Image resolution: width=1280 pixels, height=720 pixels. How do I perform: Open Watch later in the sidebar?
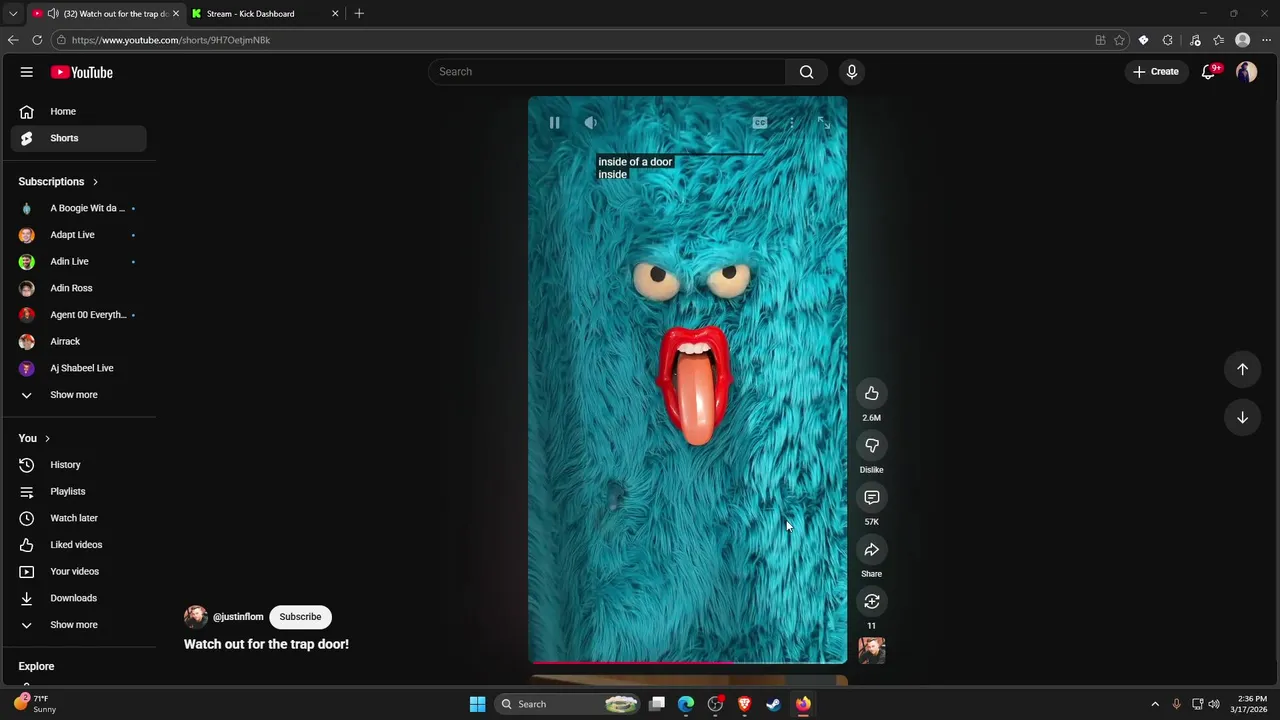tap(79, 518)
